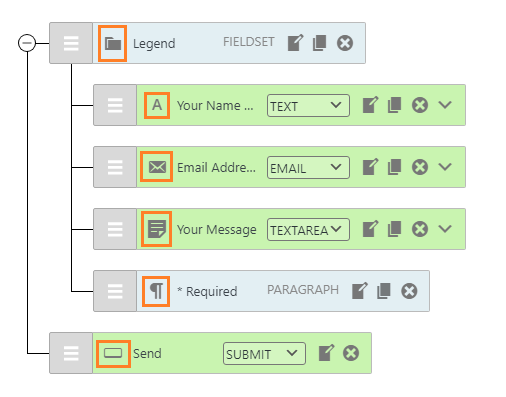
Task: Duplicate the Required paragraph element
Action: 384,291
